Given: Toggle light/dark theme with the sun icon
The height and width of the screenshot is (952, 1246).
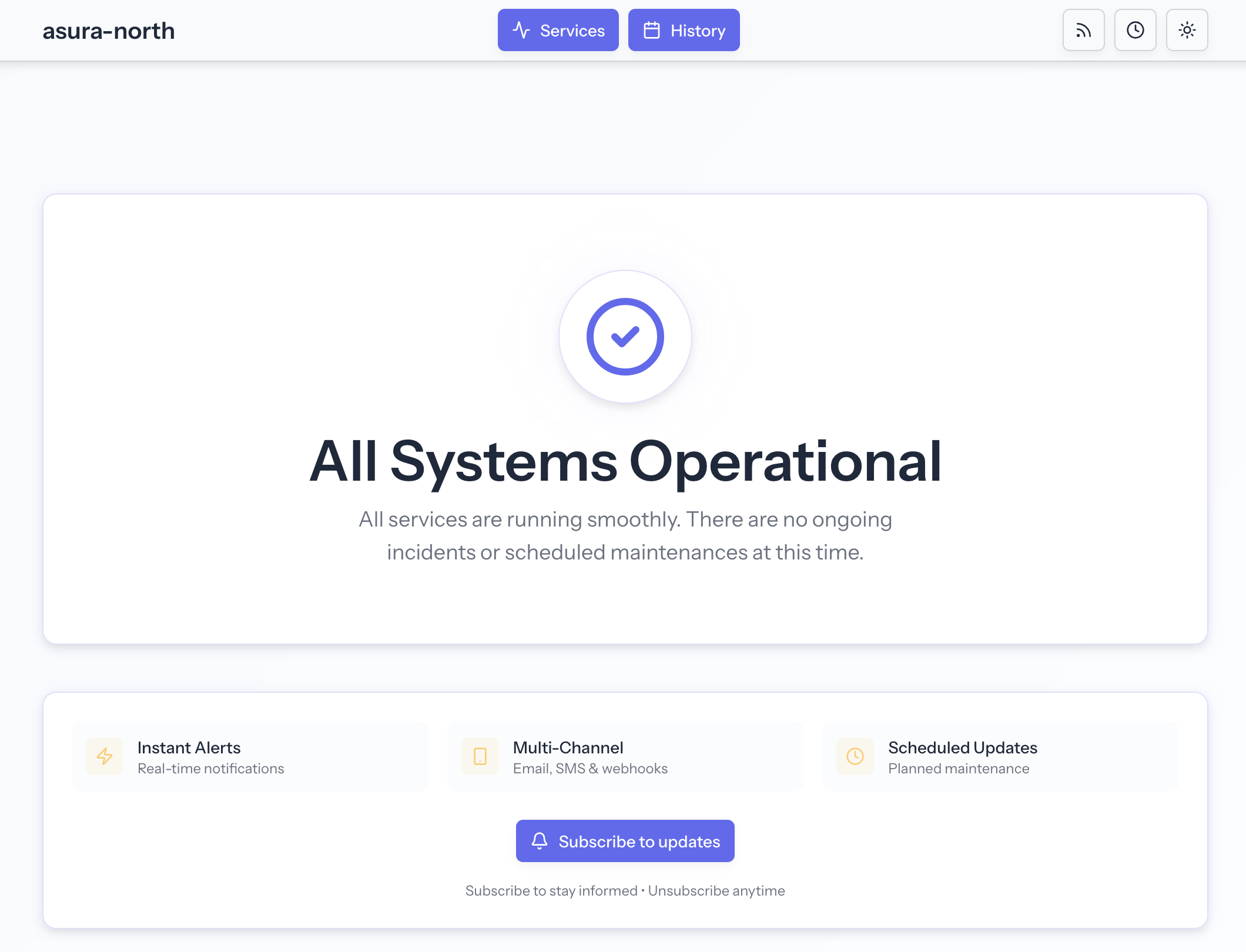Looking at the screenshot, I should pos(1187,30).
